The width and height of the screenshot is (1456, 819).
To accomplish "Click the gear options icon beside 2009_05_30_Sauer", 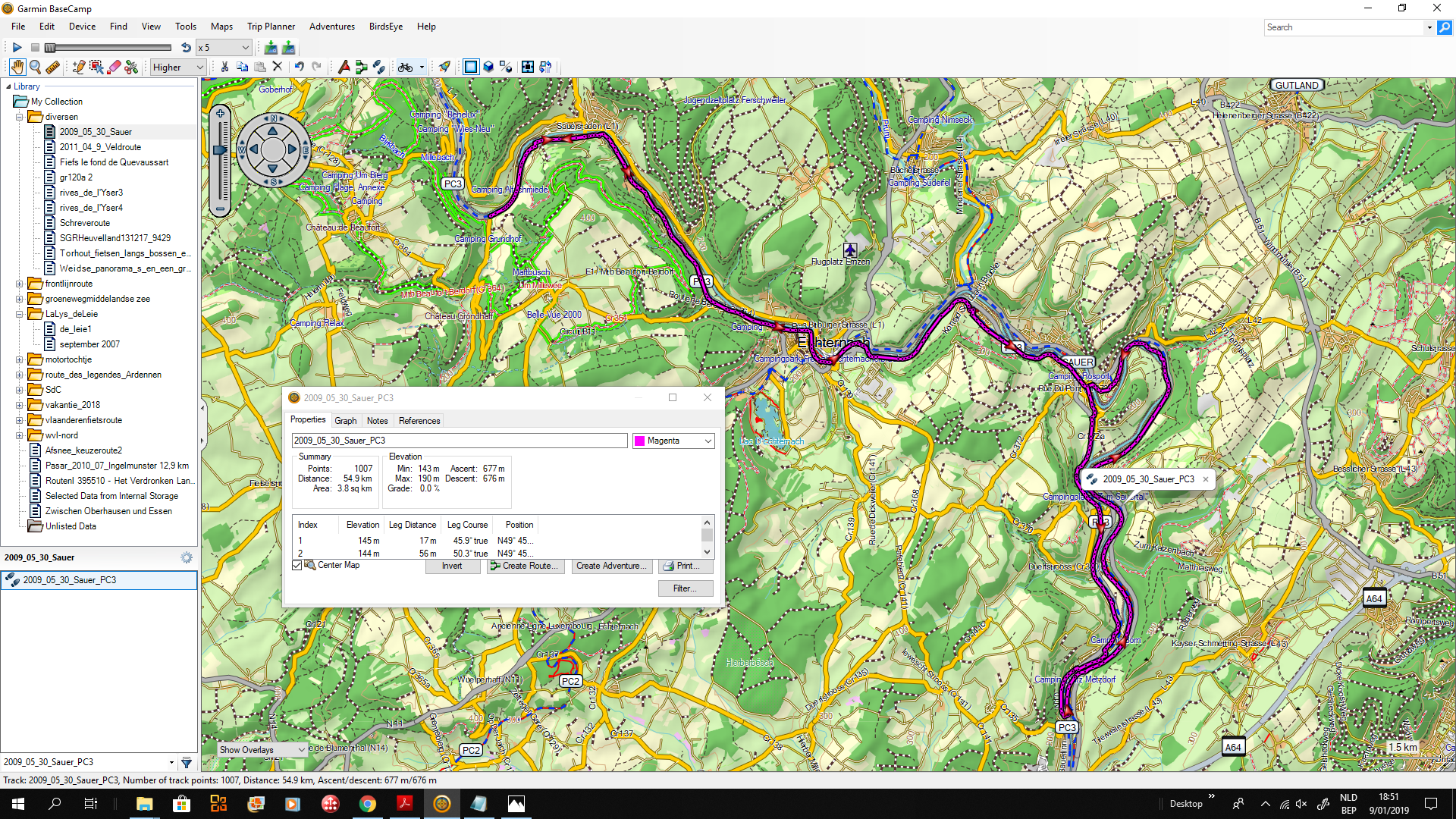I will point(187,557).
